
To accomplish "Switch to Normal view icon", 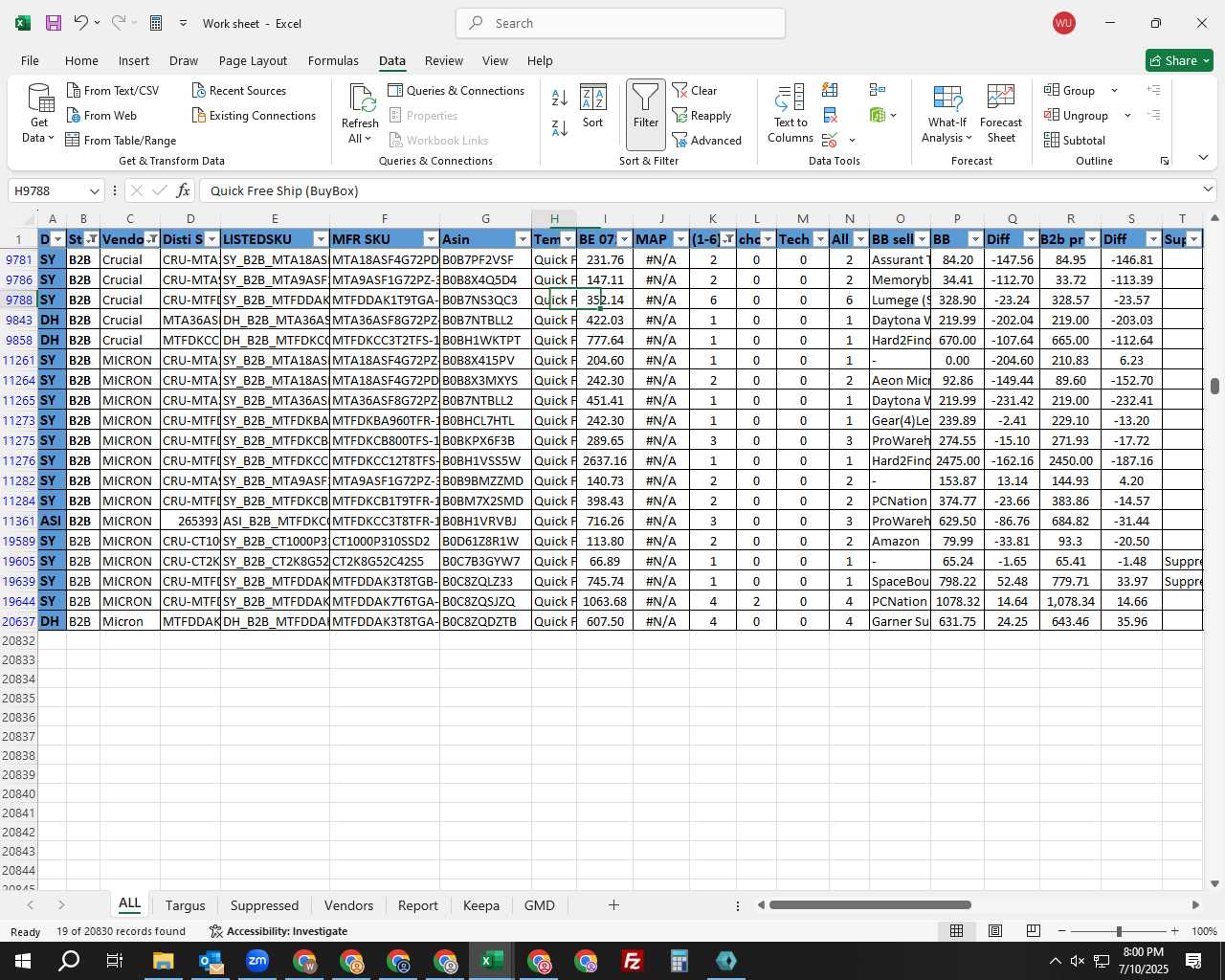I will pyautogui.click(x=956, y=931).
